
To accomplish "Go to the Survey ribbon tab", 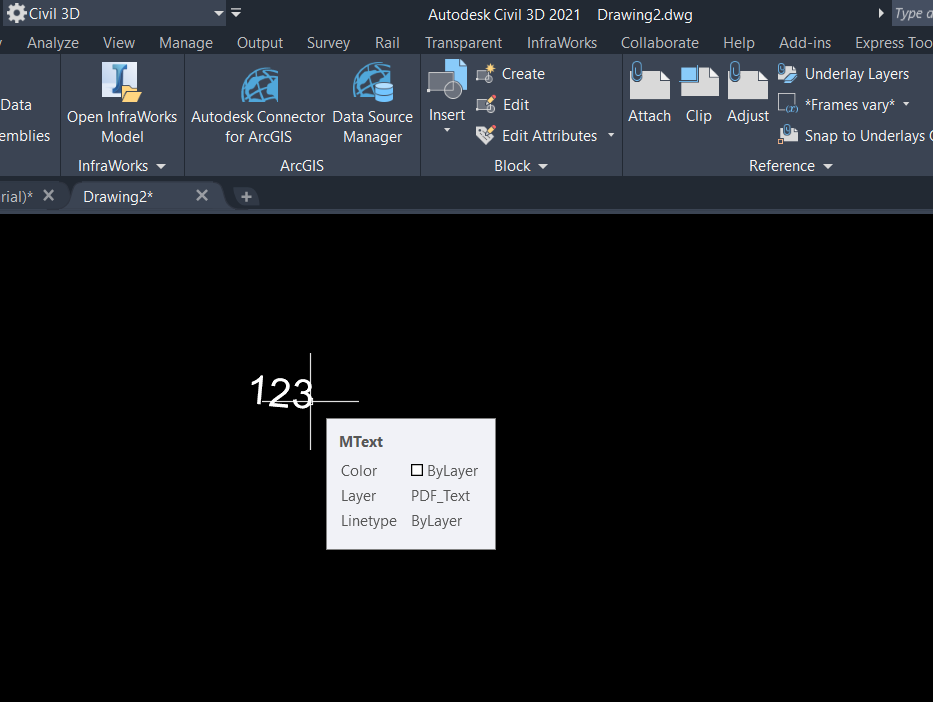I will point(328,43).
